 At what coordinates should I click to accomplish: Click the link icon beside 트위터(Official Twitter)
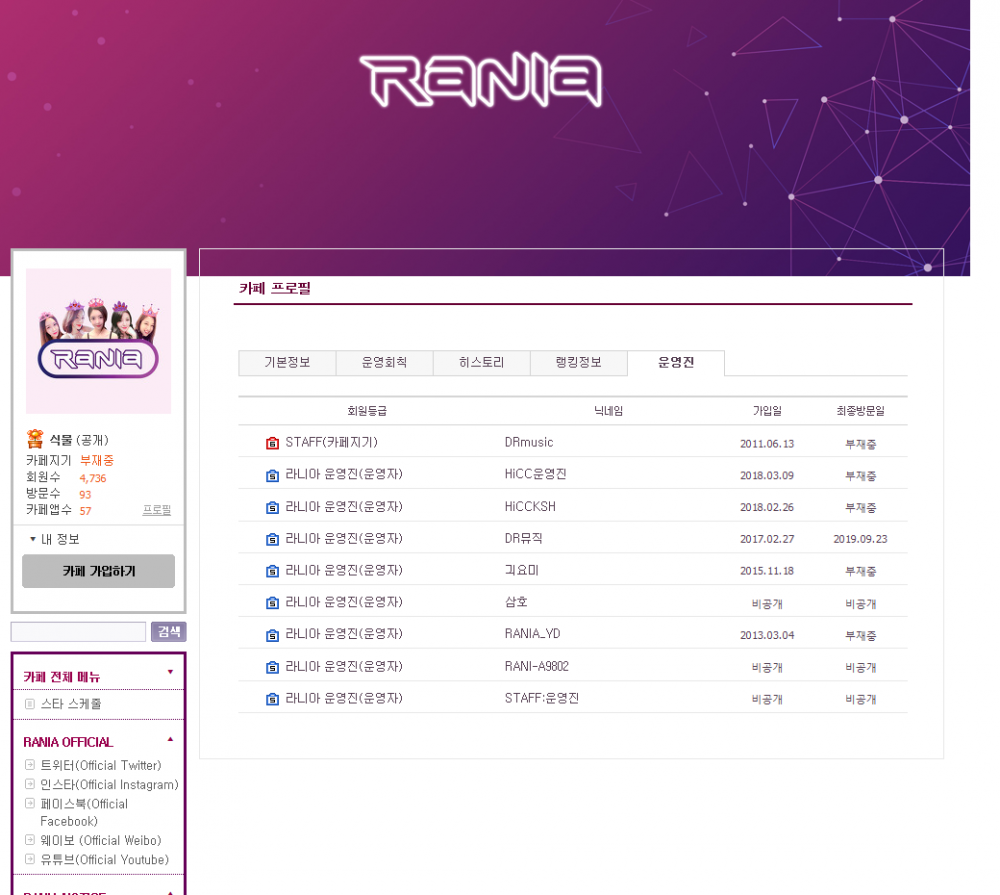click(x=29, y=764)
